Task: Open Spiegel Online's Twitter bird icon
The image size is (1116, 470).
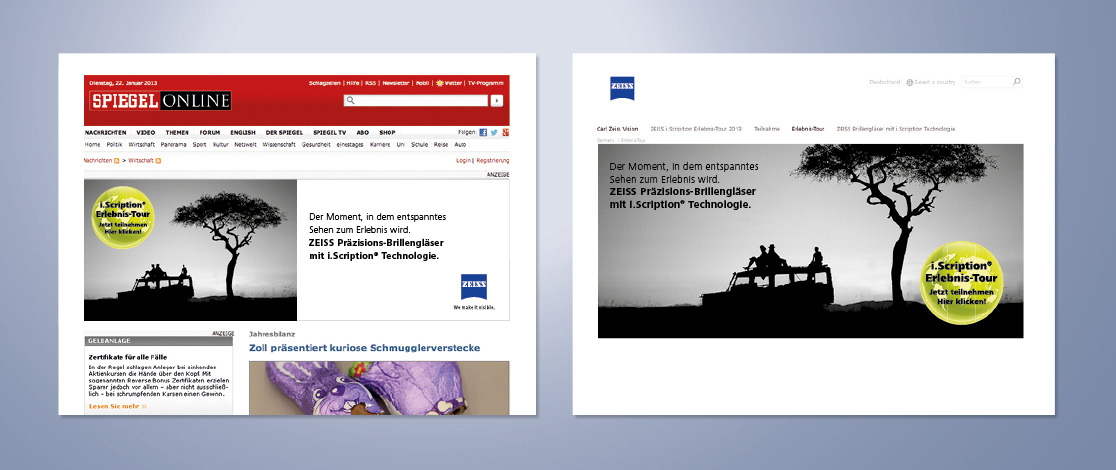Action: (494, 132)
